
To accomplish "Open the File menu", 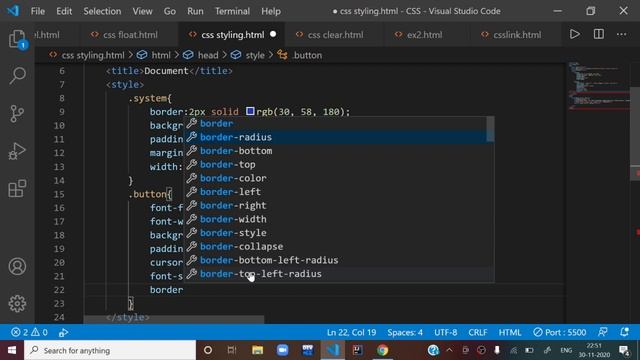I will 38,11.
